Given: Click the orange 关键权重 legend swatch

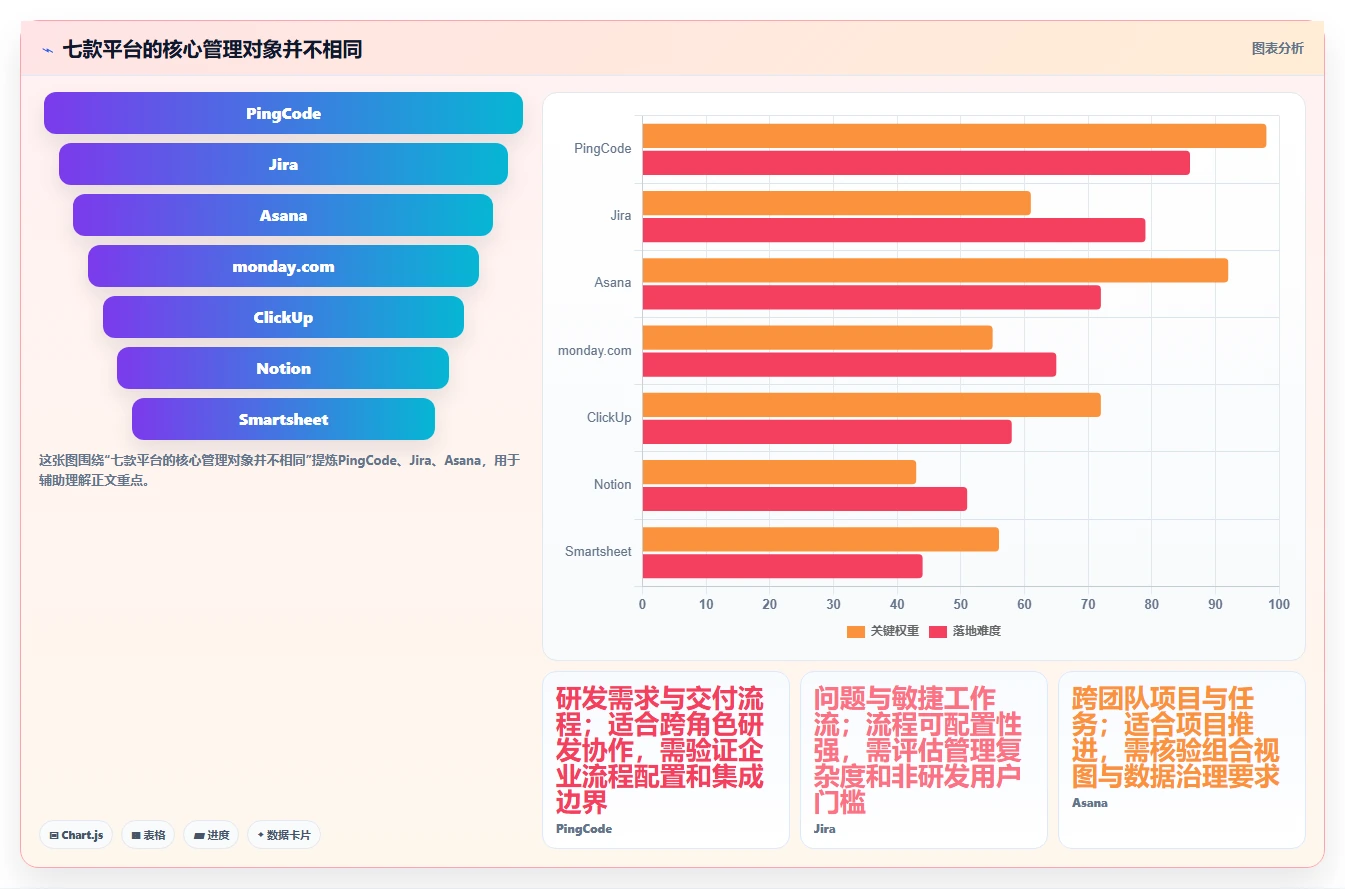Looking at the screenshot, I should pyautogui.click(x=855, y=631).
